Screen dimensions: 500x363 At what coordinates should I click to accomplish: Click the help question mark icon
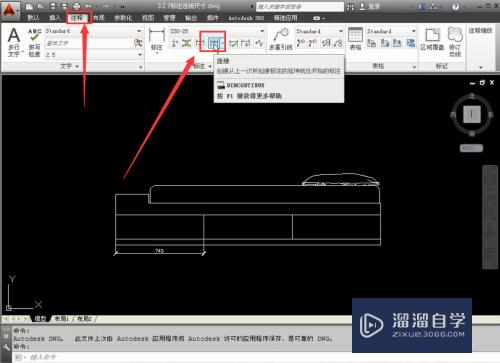coord(455,7)
